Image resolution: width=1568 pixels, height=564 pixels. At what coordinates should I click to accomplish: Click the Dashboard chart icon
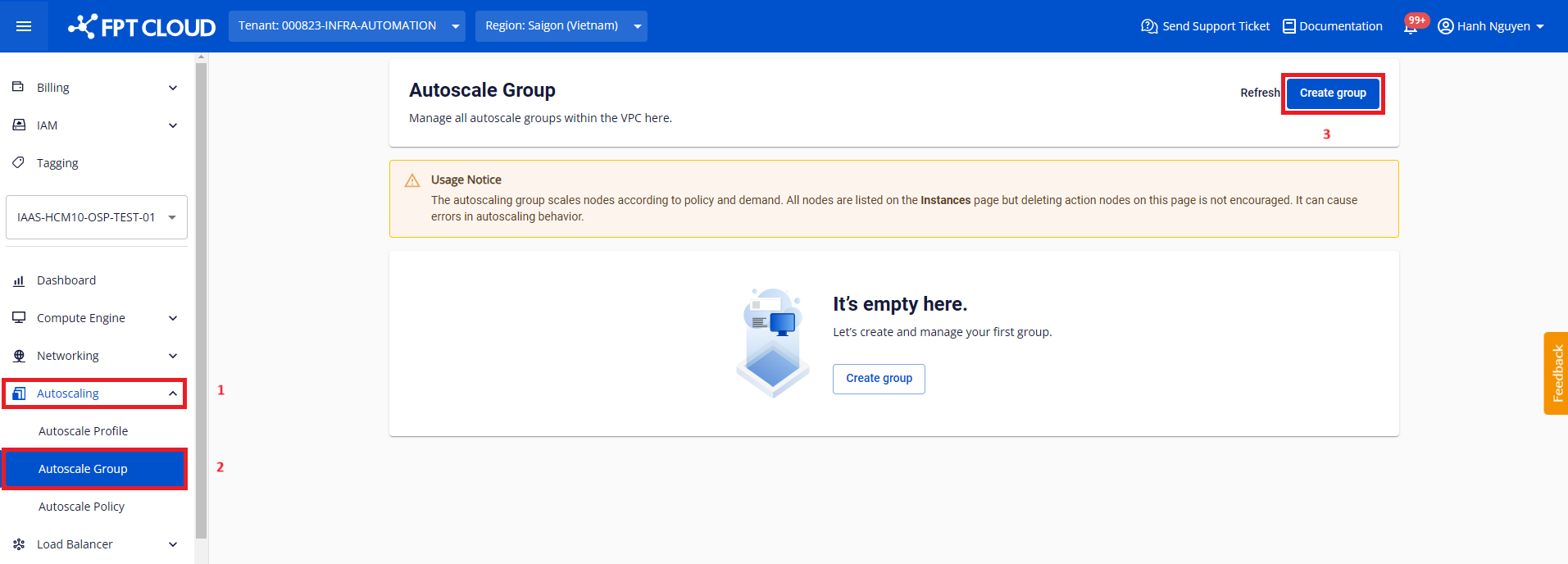click(19, 280)
